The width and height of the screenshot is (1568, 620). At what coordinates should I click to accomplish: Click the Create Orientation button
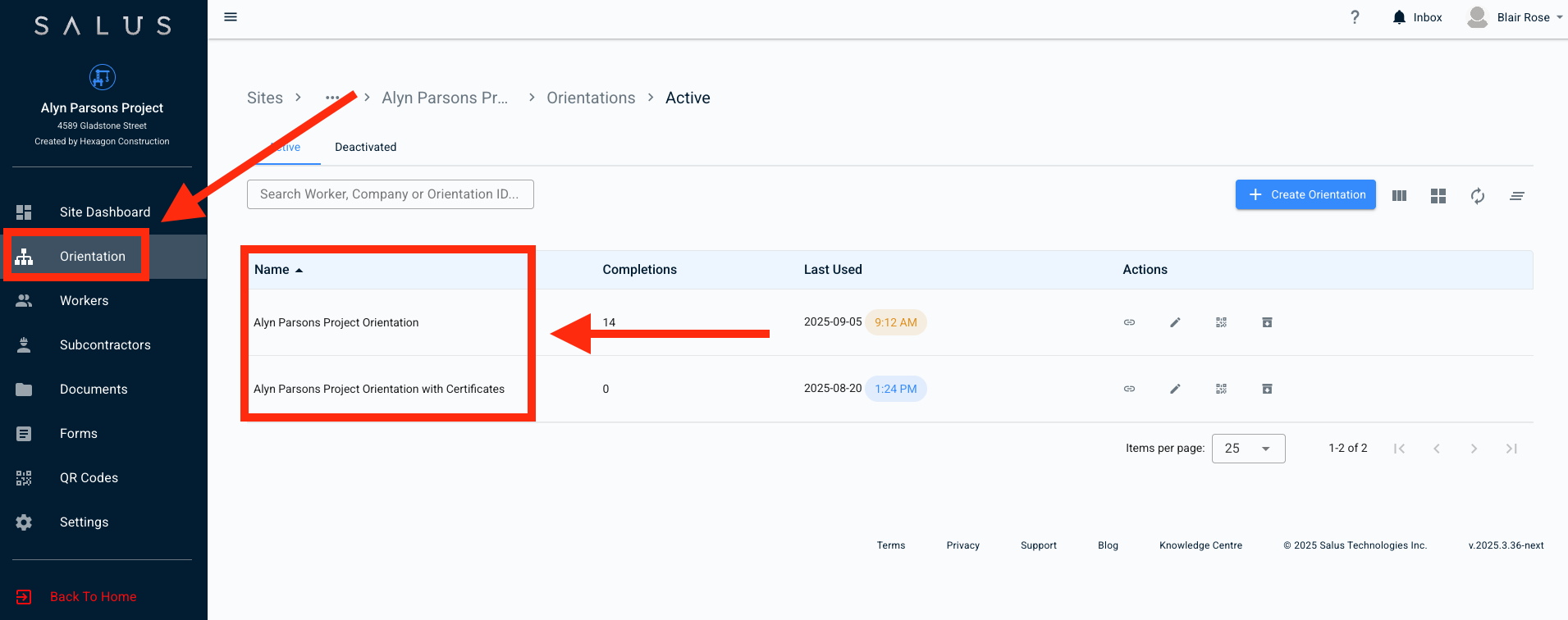(1305, 195)
